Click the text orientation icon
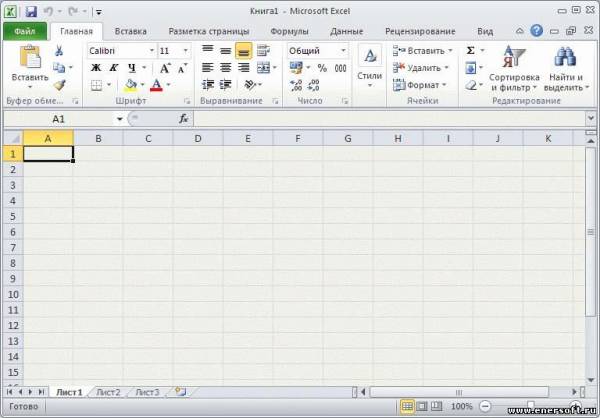 coord(250,85)
